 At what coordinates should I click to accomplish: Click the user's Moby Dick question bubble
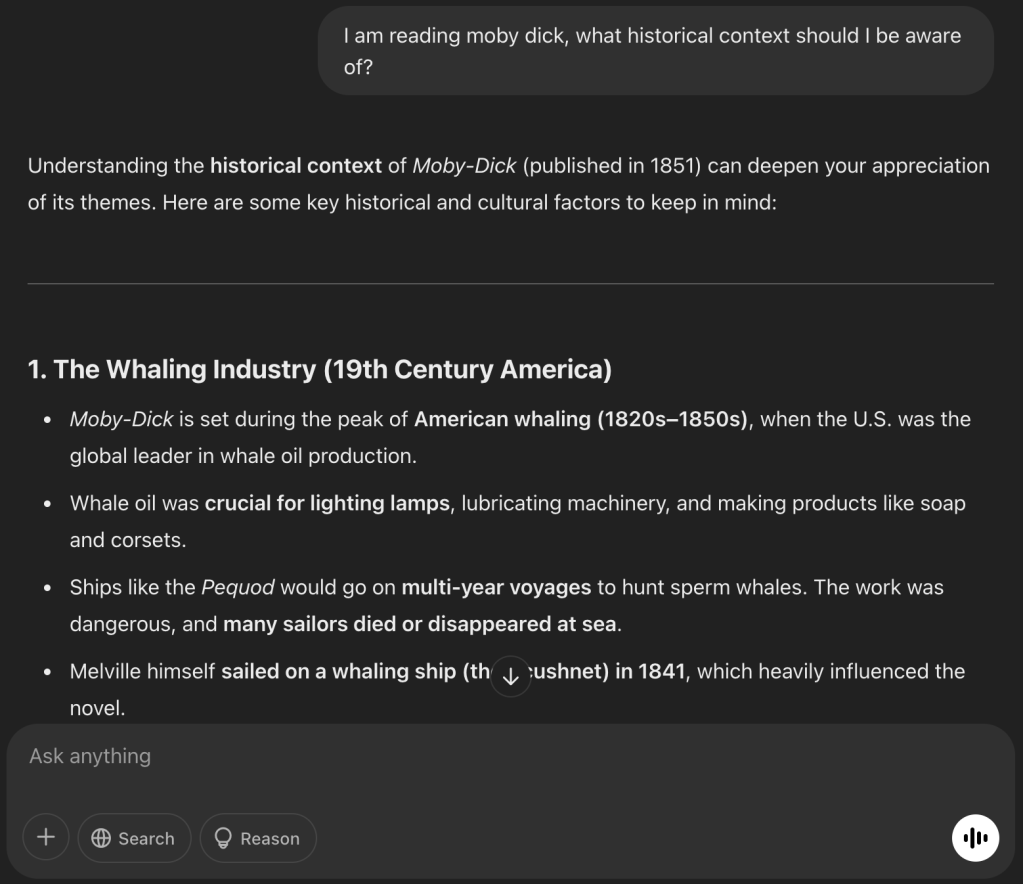pyautogui.click(x=655, y=52)
